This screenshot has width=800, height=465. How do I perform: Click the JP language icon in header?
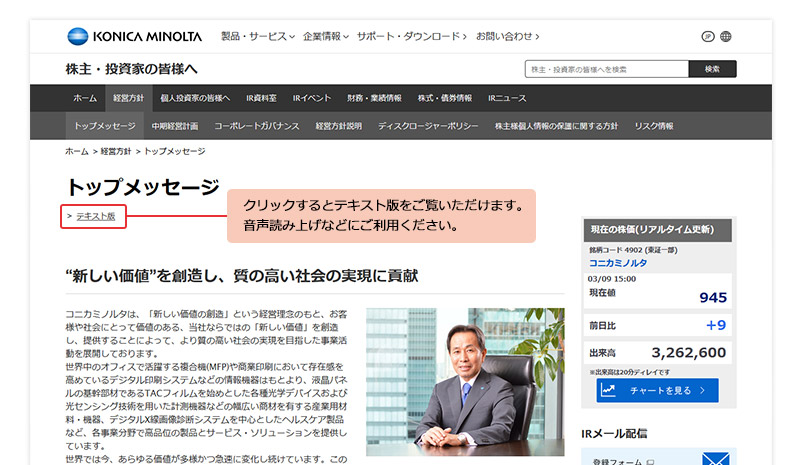tap(708, 37)
